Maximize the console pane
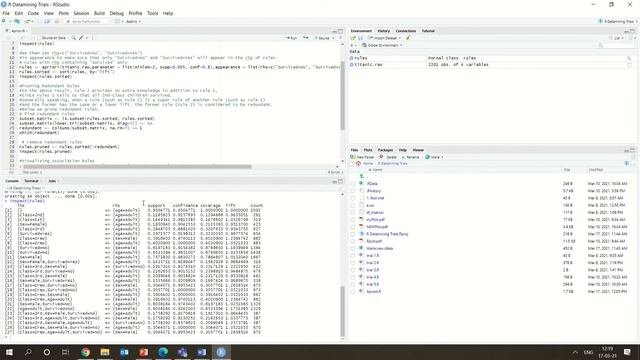 point(340,181)
